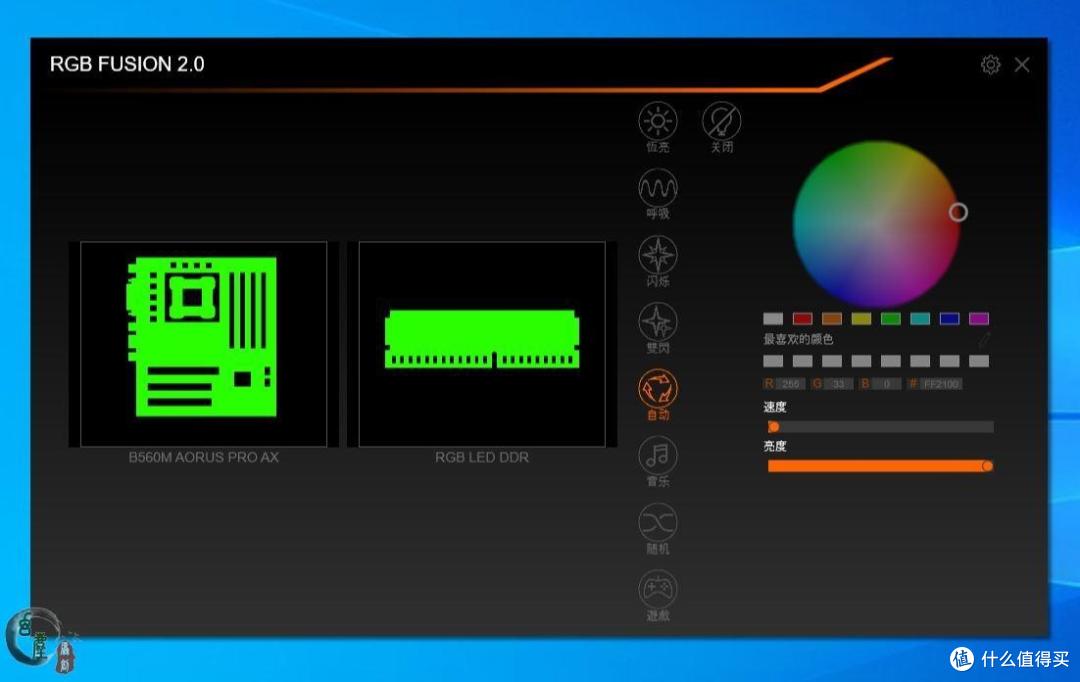The image size is (1080, 682).
Task: Click the last empty favorite color slot
Action: click(x=979, y=361)
